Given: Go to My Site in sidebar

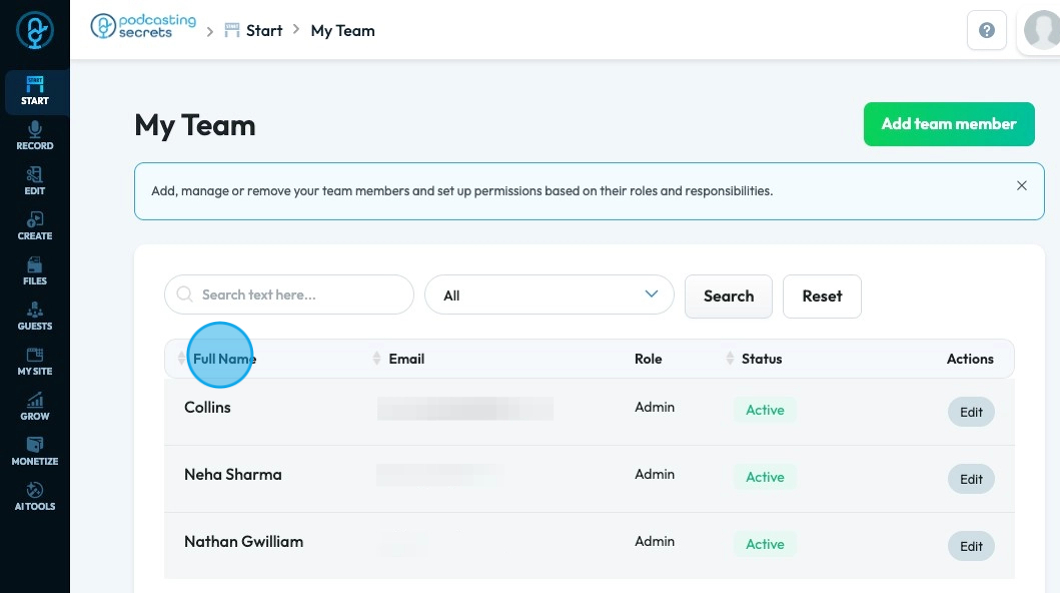Looking at the screenshot, I should 35,361.
